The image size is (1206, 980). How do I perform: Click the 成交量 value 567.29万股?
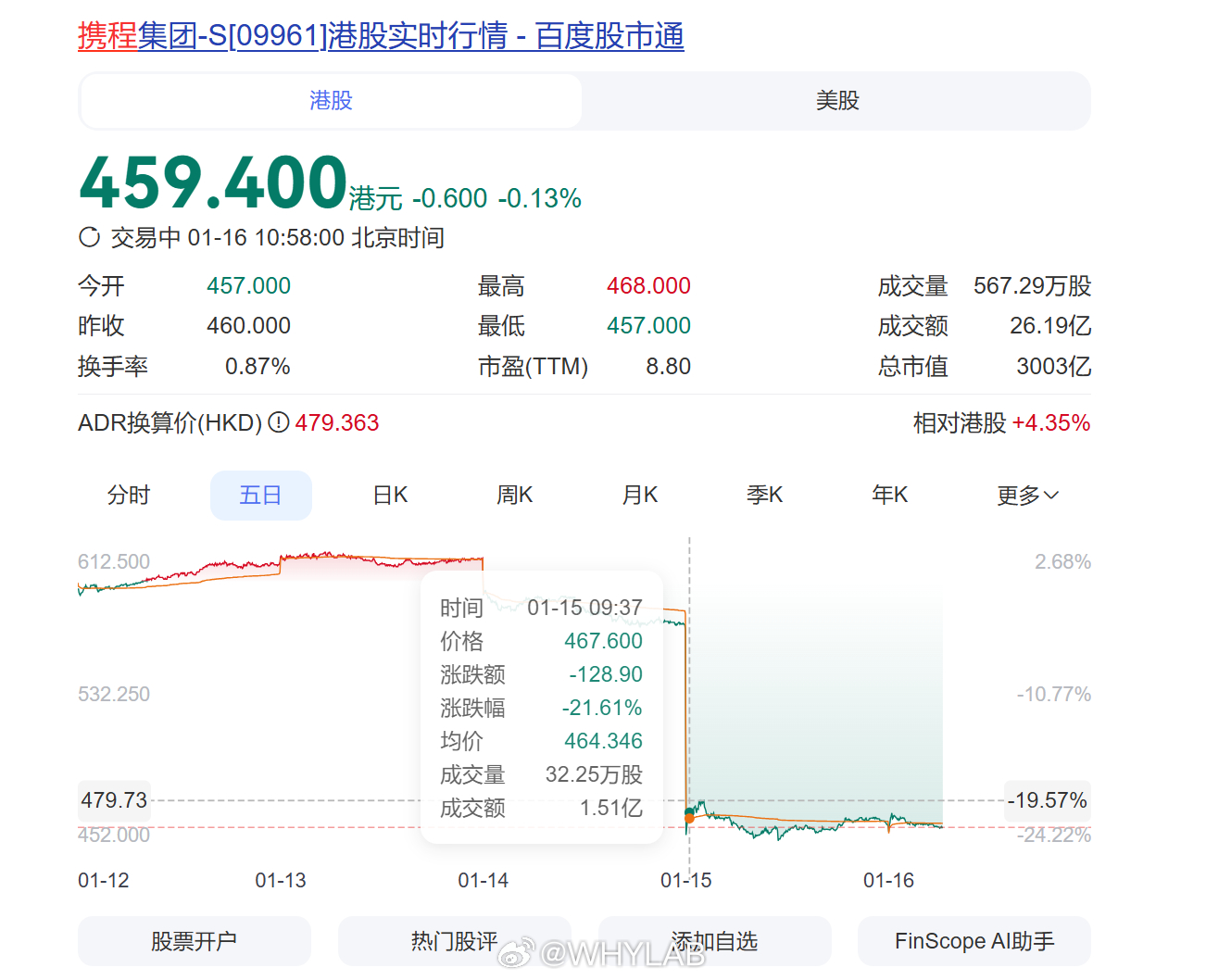pyautogui.click(x=1032, y=286)
